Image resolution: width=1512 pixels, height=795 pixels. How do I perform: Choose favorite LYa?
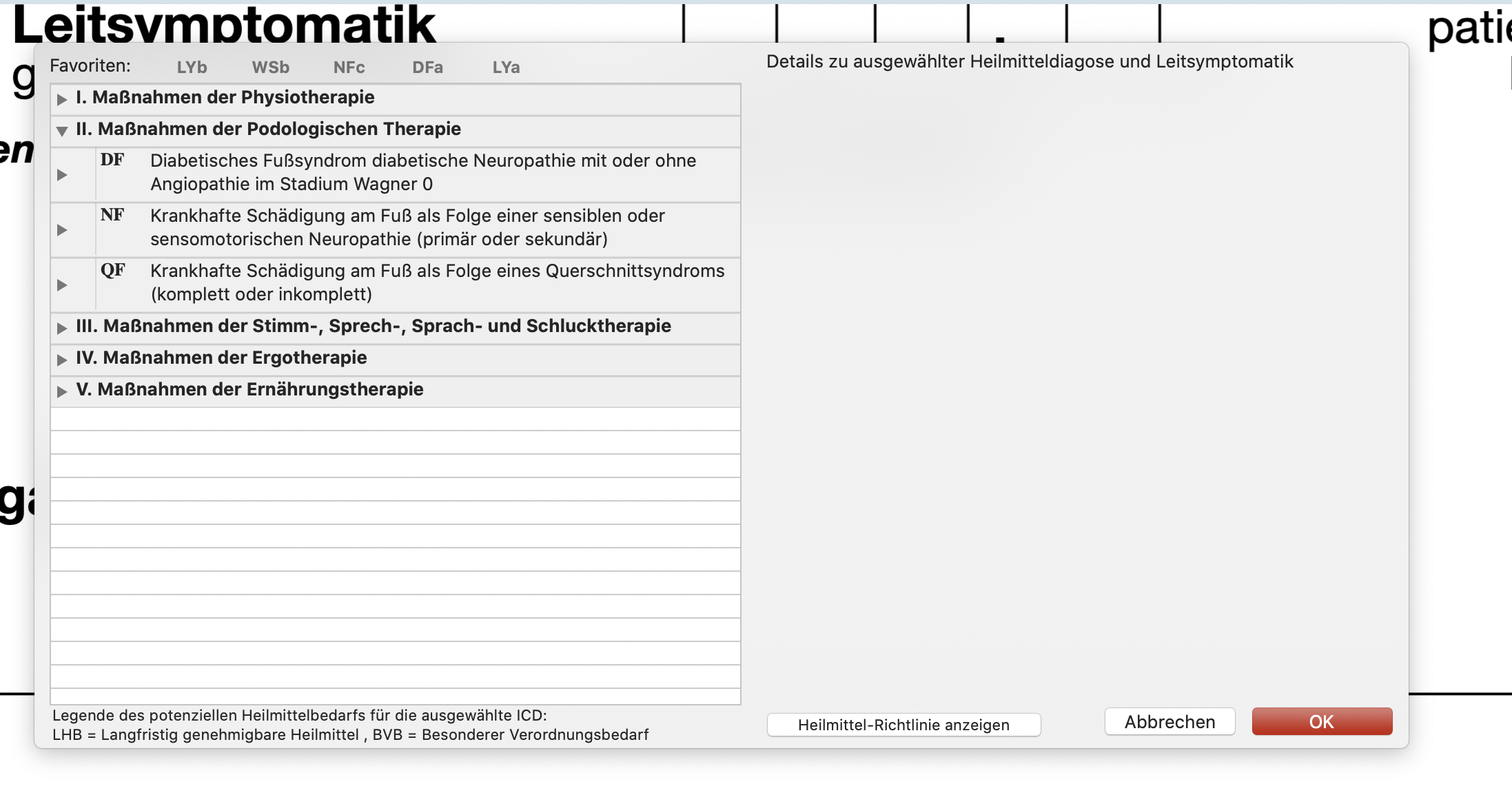pyautogui.click(x=506, y=68)
